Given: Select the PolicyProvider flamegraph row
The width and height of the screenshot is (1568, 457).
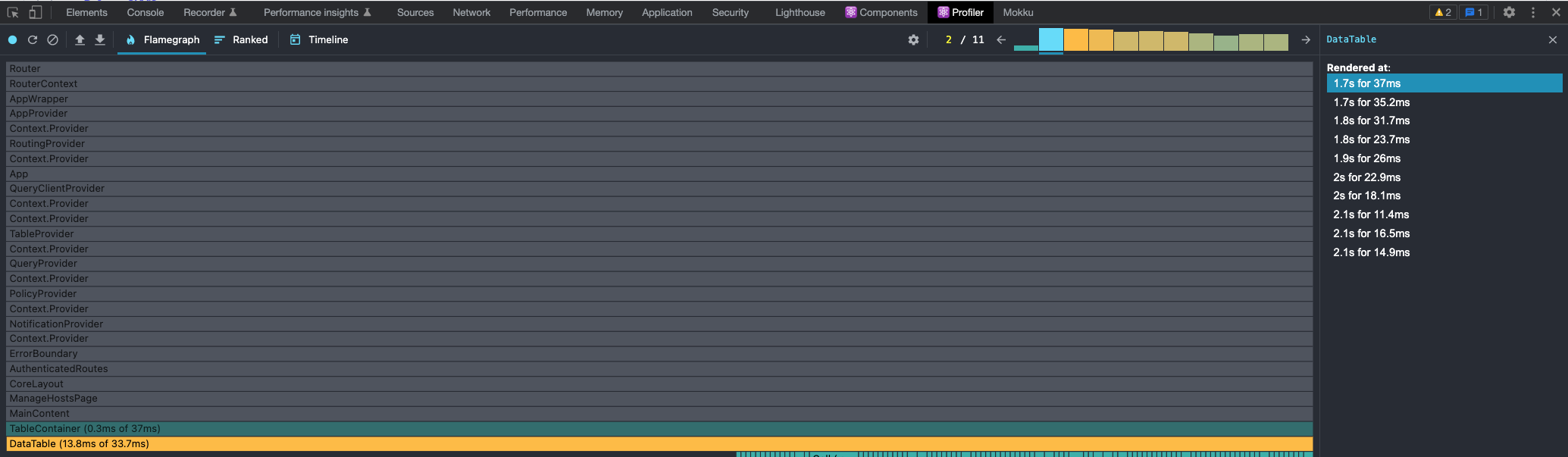Looking at the screenshot, I should pyautogui.click(x=659, y=294).
